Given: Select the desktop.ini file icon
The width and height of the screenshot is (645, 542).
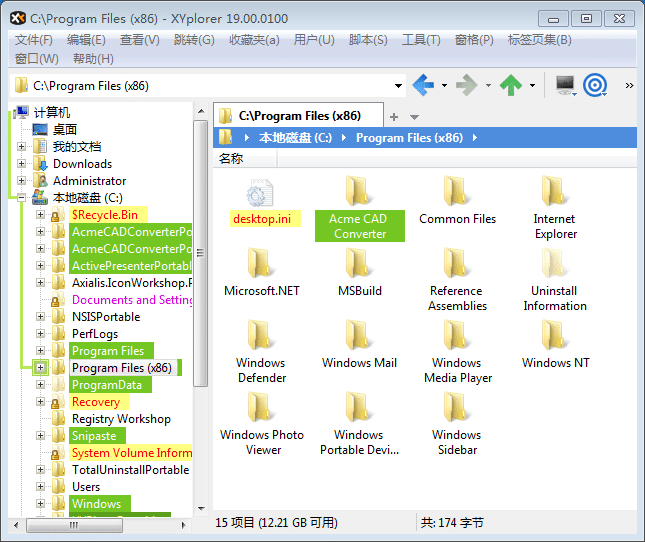Looking at the screenshot, I should click(x=260, y=192).
